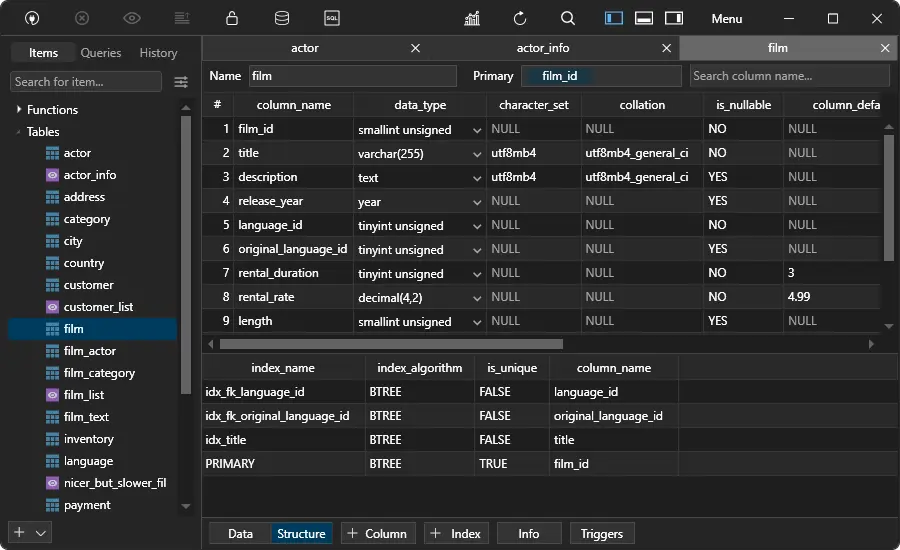The width and height of the screenshot is (900, 550).
Task: Click the database selector cylinder icon
Action: pyautogui.click(x=282, y=18)
